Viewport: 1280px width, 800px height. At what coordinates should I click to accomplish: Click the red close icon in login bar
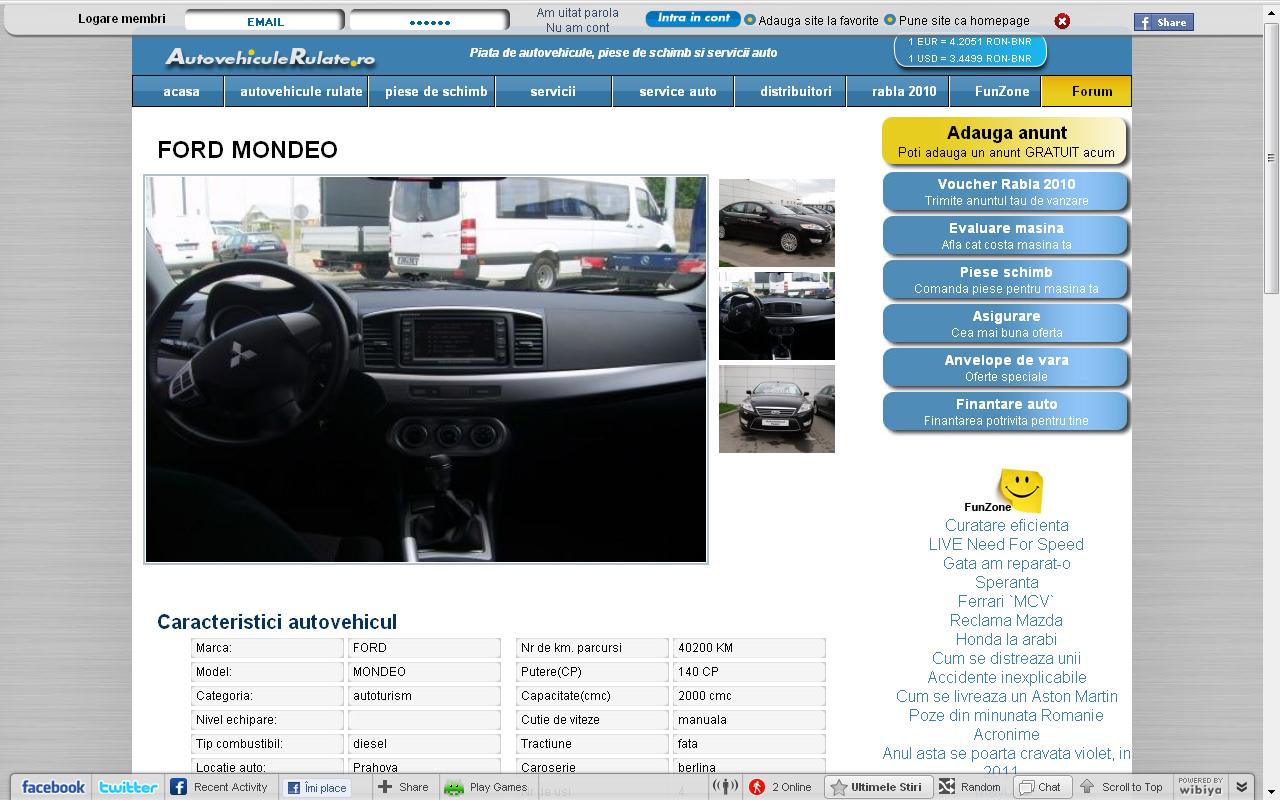point(1062,21)
